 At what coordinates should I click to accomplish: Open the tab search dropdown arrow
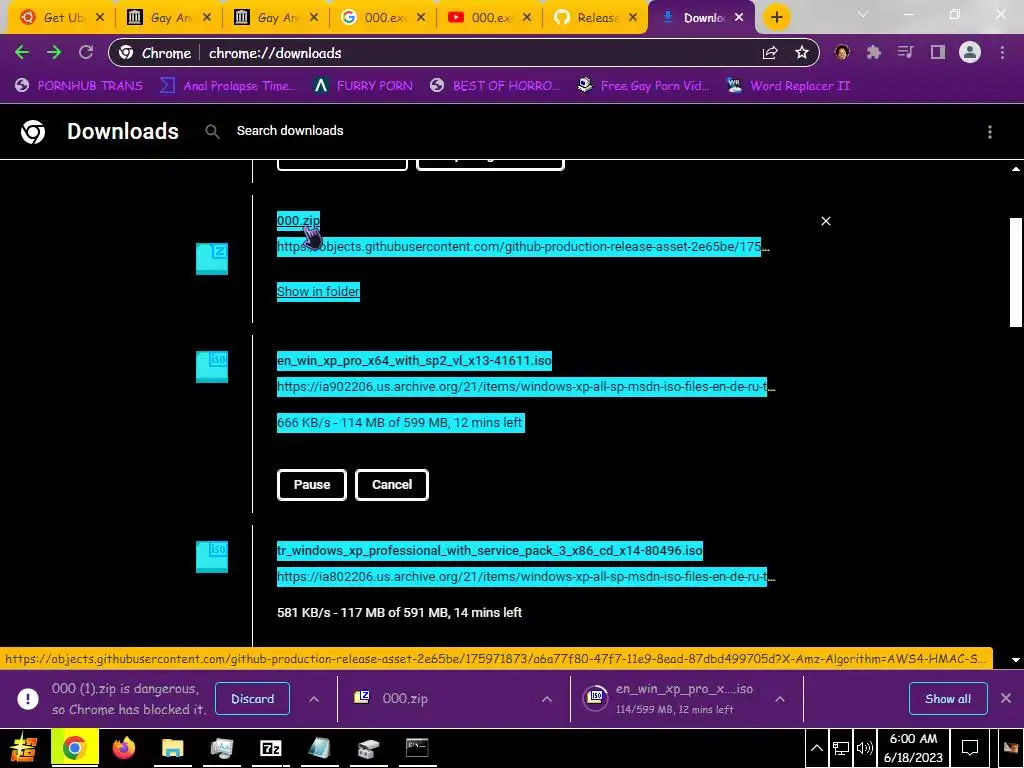coord(863,14)
